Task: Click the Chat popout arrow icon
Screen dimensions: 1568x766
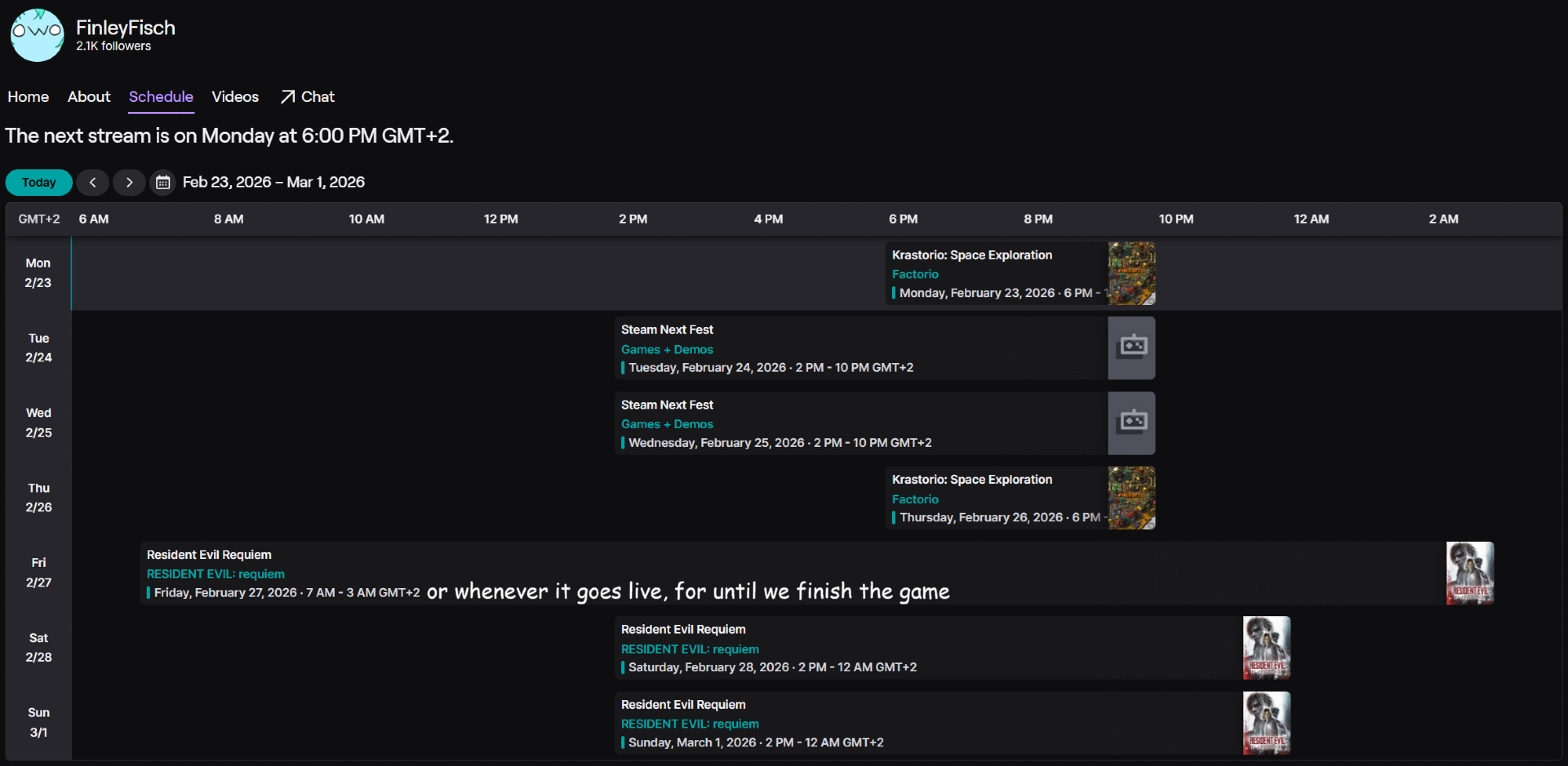Action: tap(288, 96)
